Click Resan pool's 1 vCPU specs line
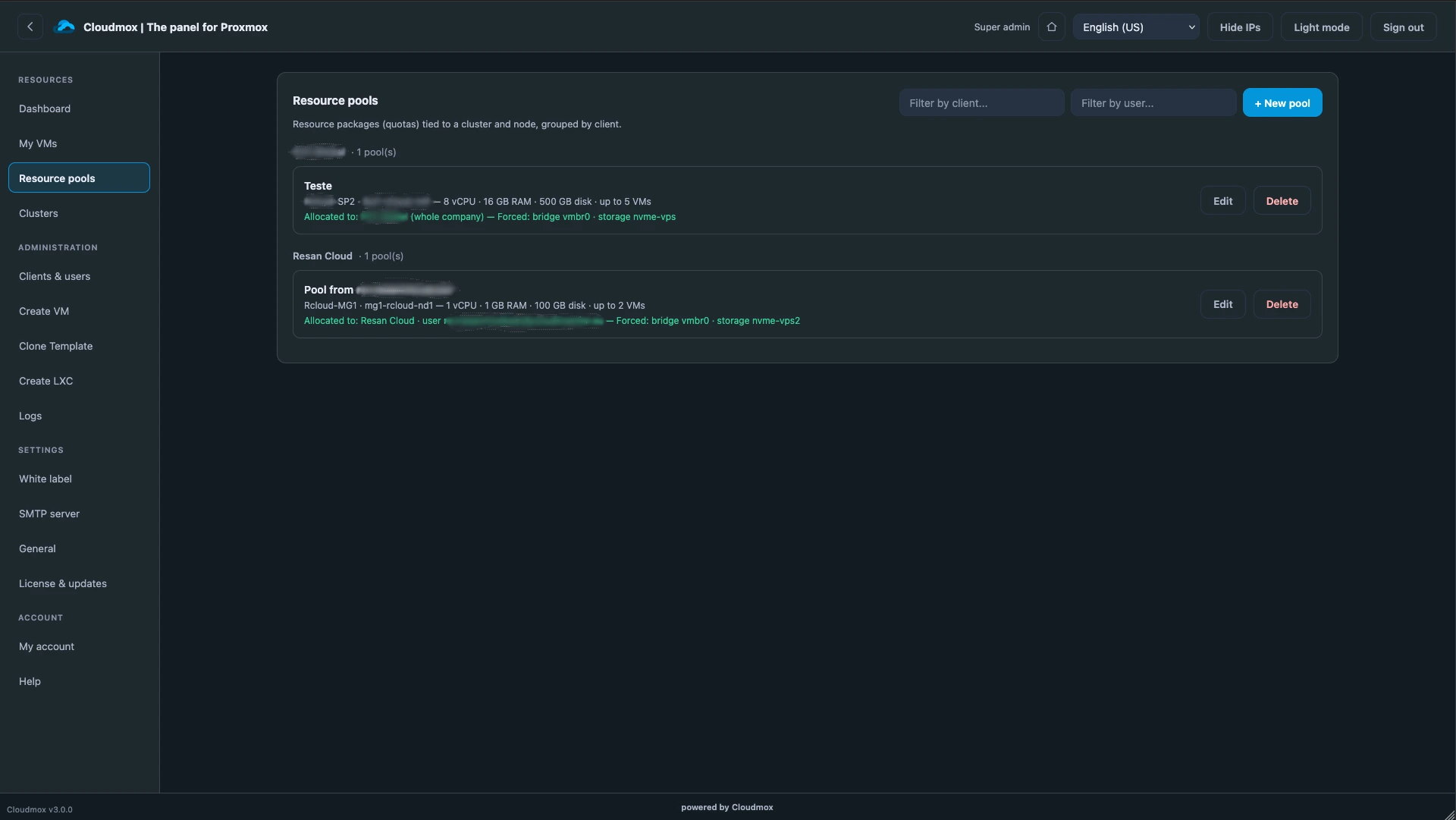The width and height of the screenshot is (1456, 820). click(x=475, y=305)
